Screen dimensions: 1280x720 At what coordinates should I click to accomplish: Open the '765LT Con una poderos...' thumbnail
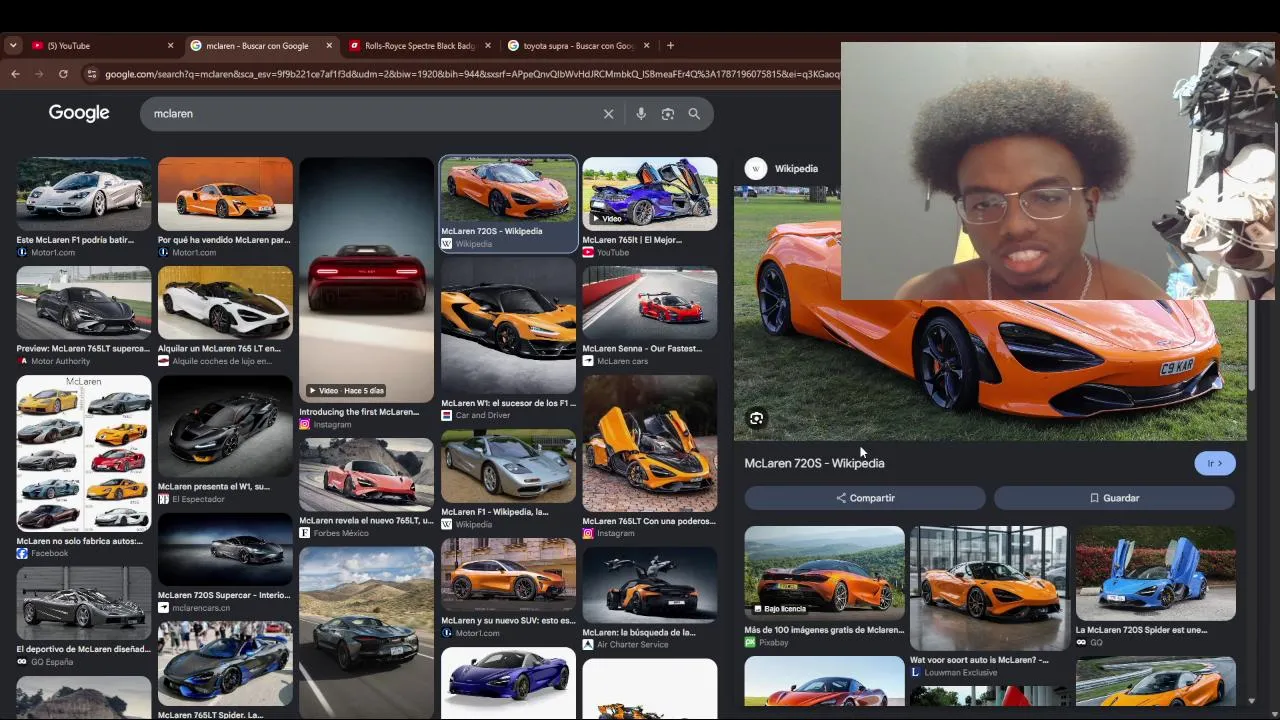click(650, 444)
